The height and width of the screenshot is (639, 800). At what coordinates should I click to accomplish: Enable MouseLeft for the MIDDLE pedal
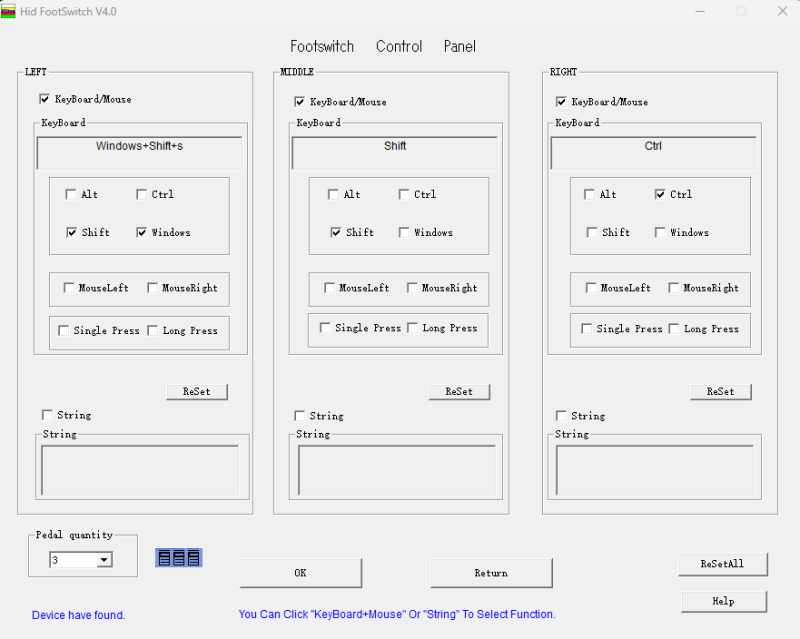coord(329,288)
